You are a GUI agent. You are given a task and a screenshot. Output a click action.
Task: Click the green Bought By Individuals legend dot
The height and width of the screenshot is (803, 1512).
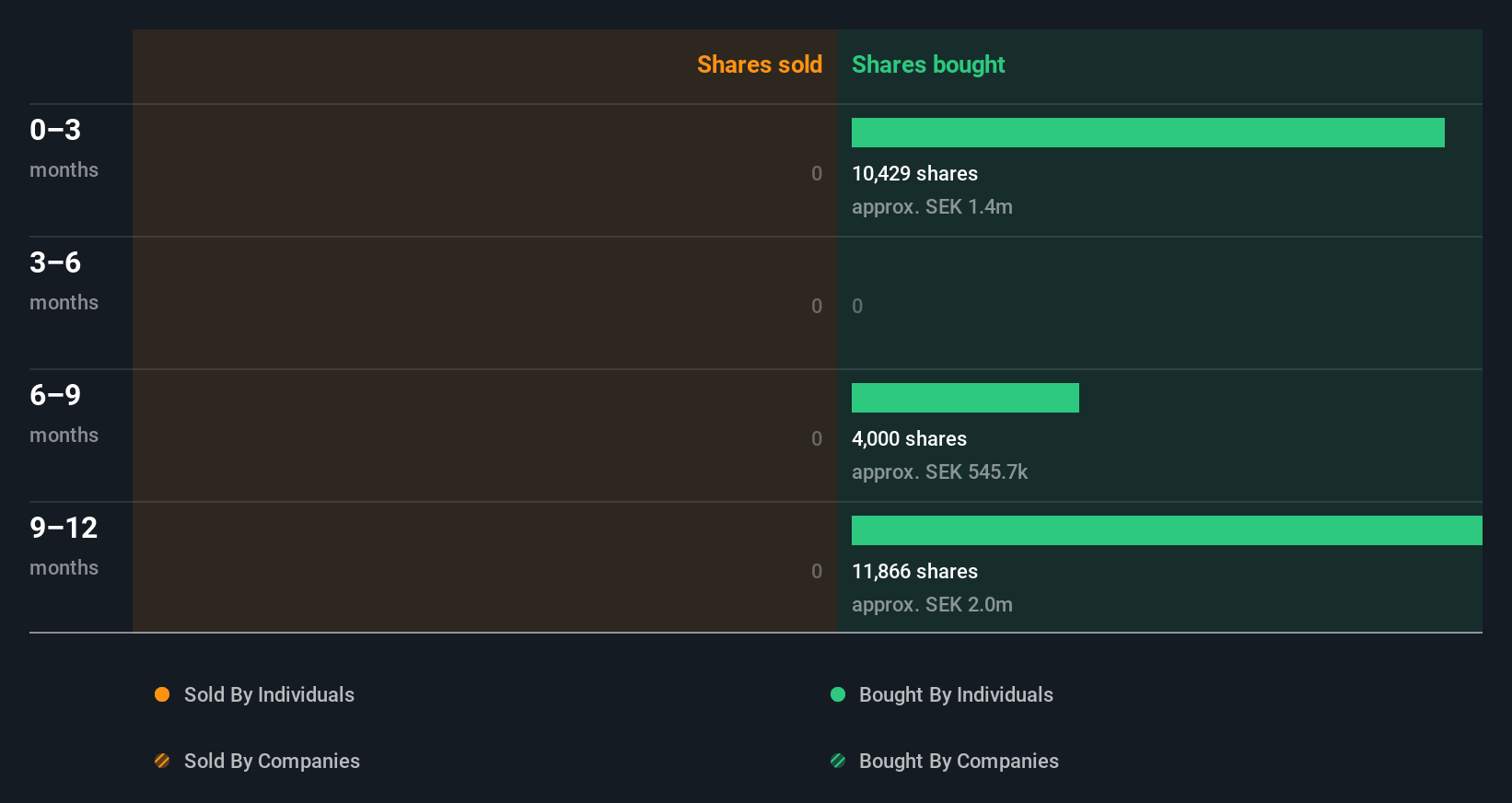click(x=838, y=694)
